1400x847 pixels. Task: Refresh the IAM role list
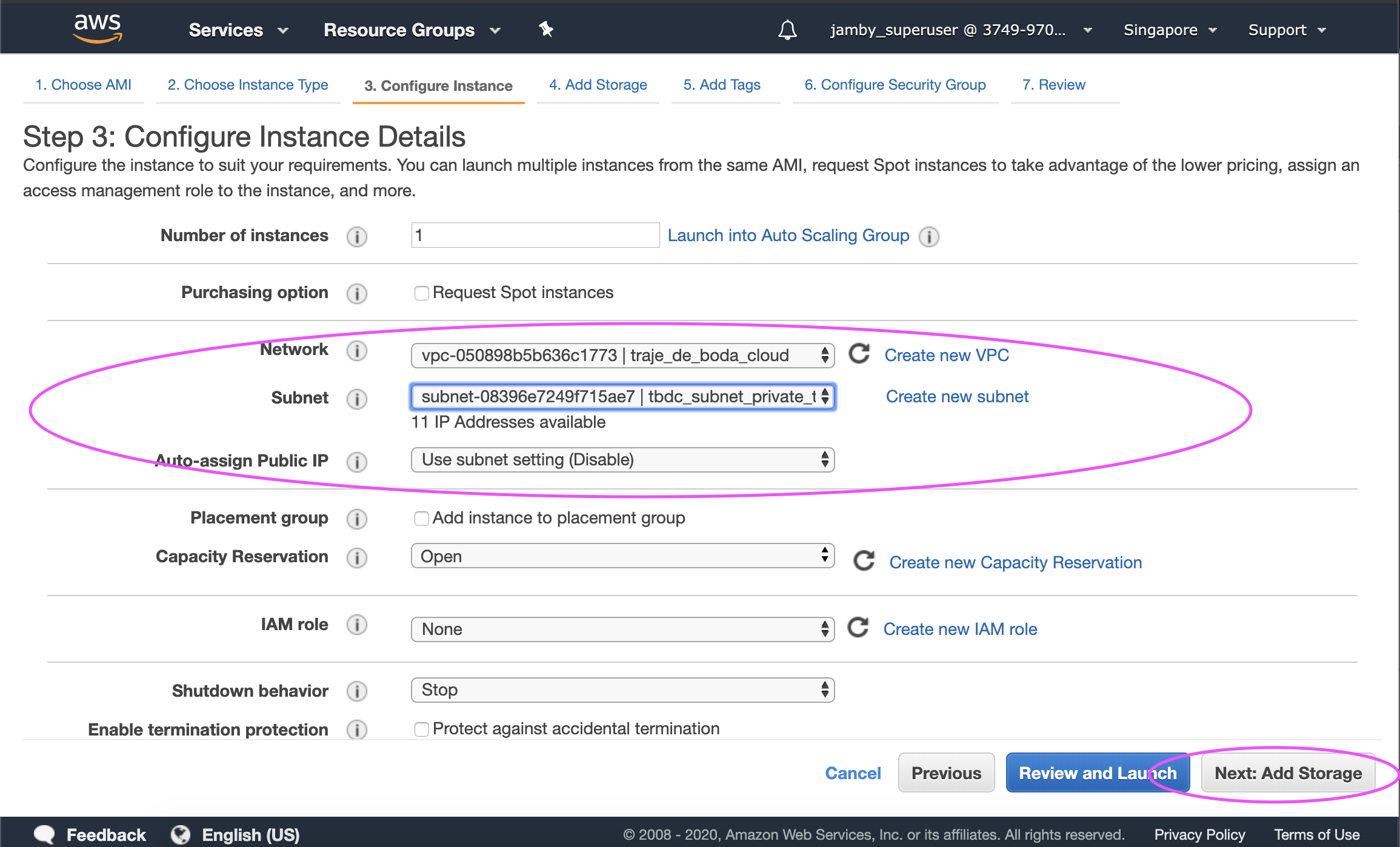tap(858, 628)
